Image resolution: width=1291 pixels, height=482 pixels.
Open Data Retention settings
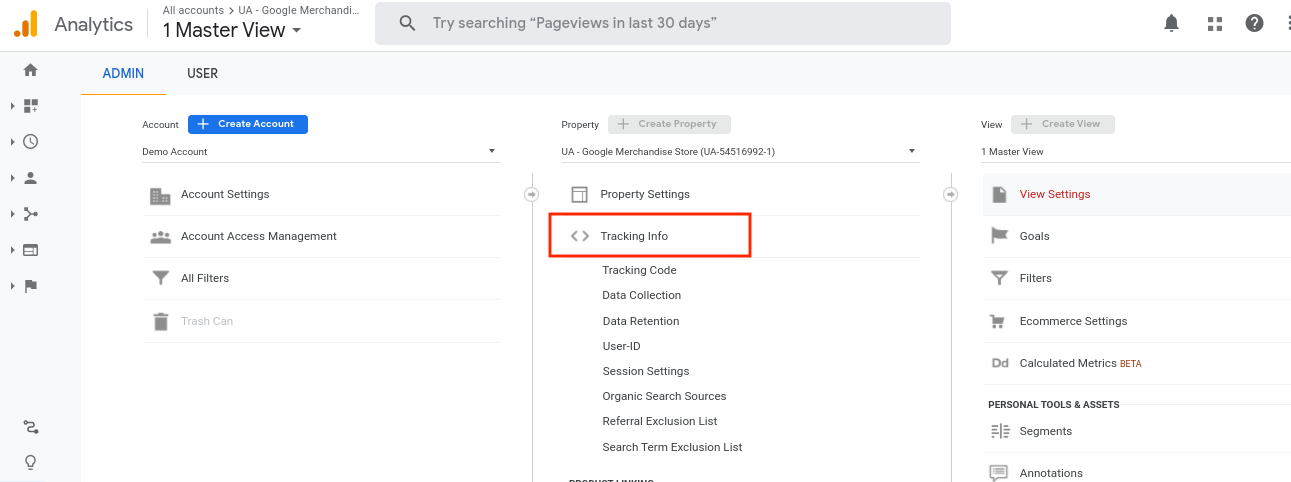(x=641, y=321)
